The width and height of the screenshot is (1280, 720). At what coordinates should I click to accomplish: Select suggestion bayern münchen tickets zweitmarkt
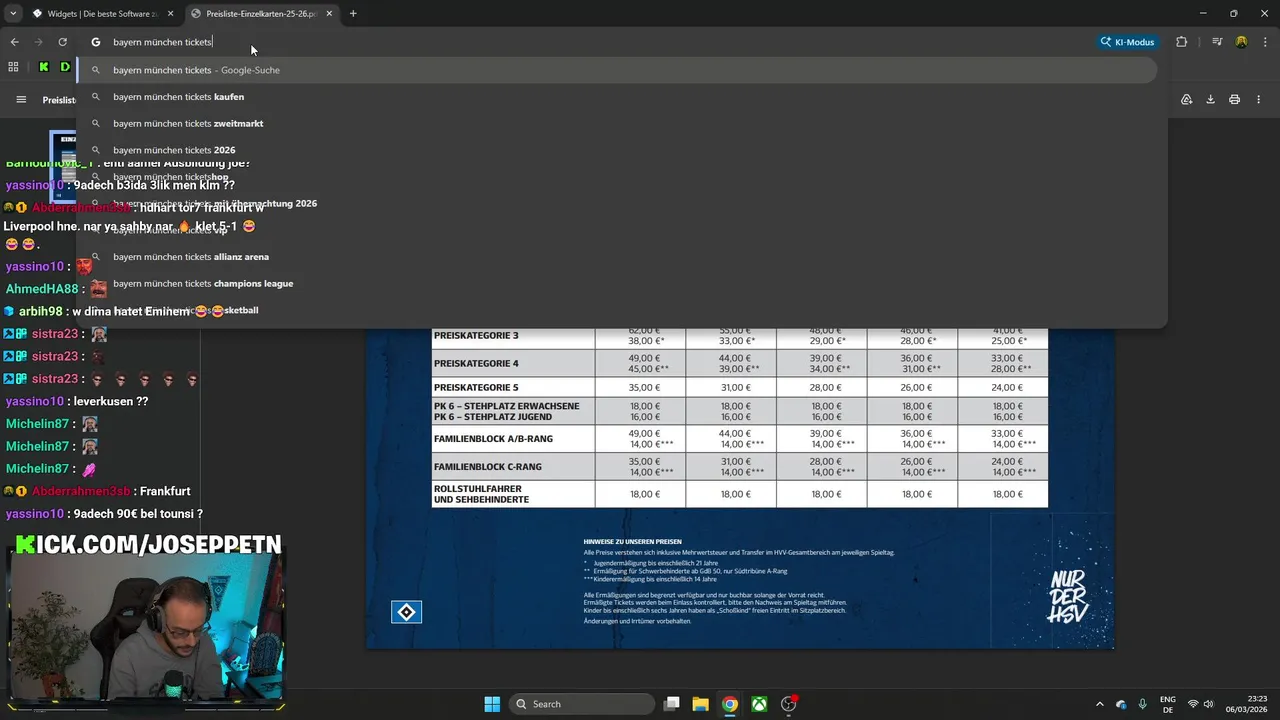click(x=617, y=123)
